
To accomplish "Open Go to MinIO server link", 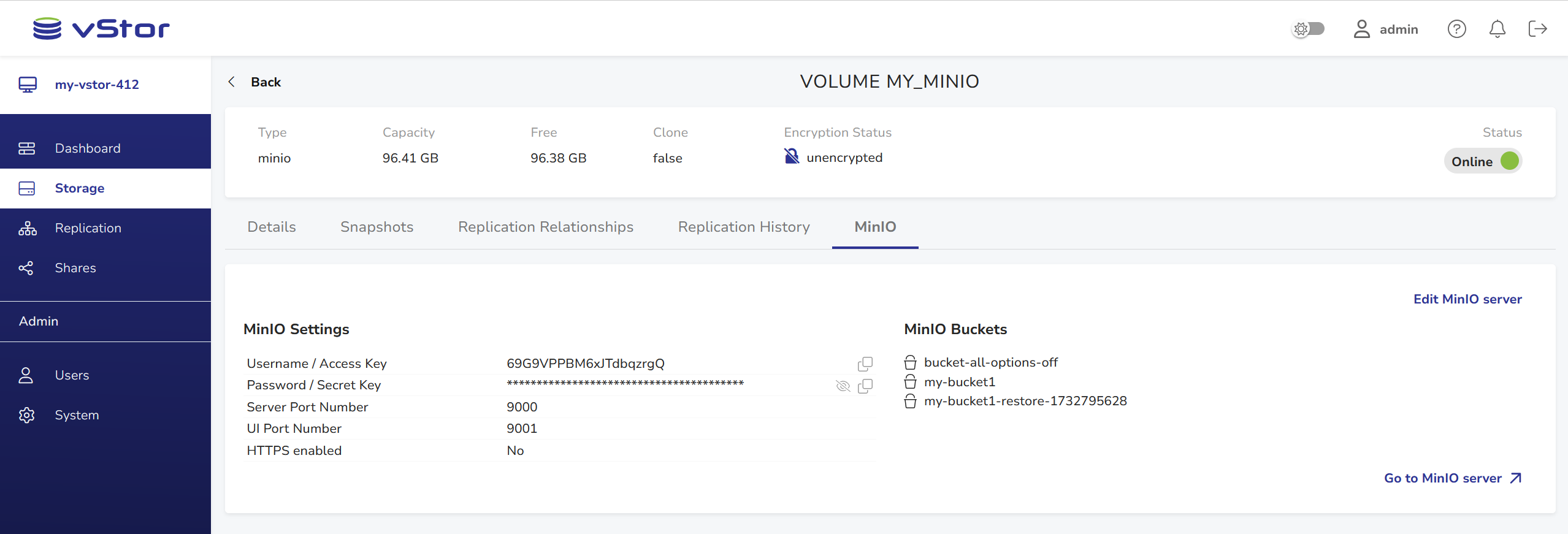I will 1451,478.
